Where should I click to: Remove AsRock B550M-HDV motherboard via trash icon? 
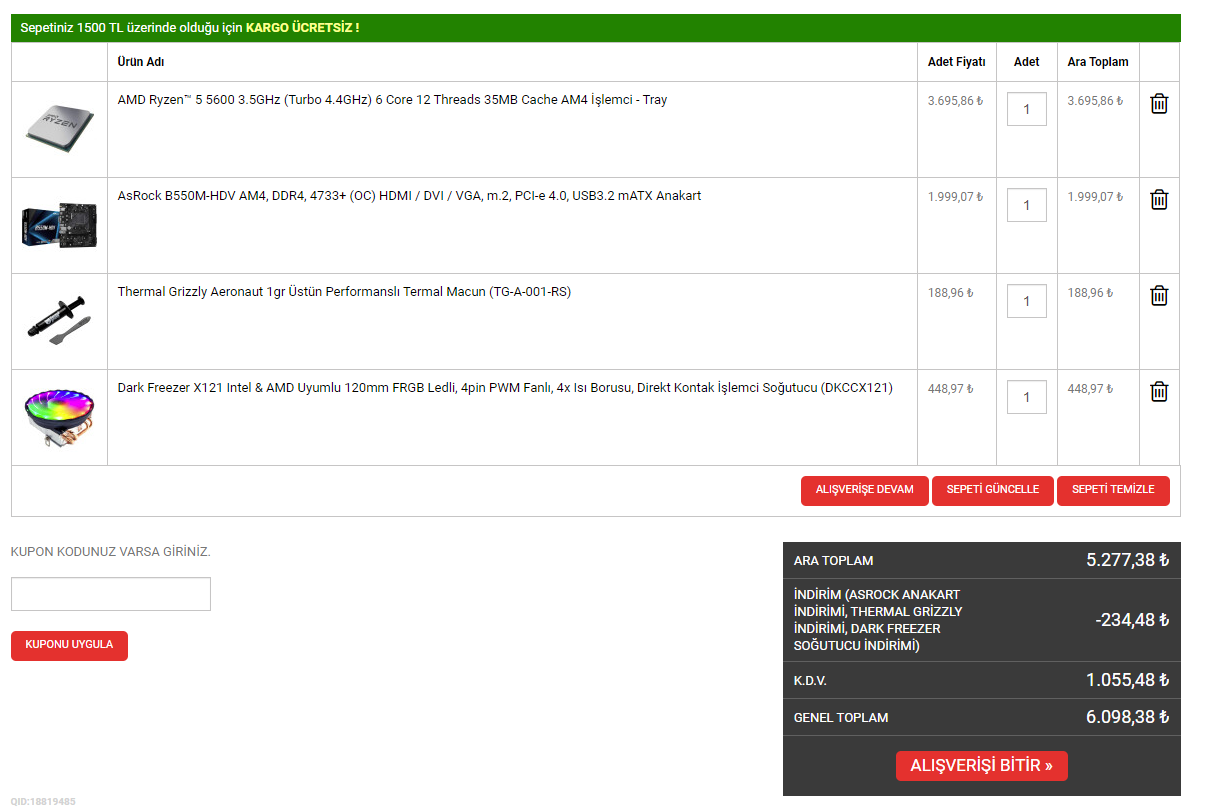click(1159, 199)
